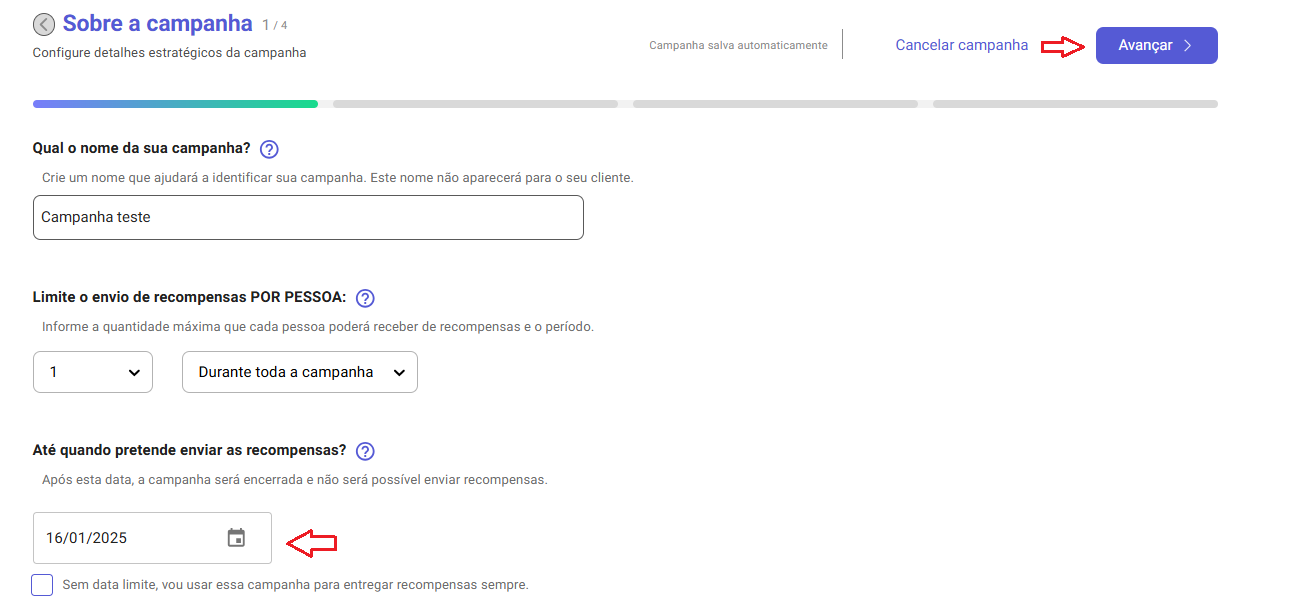Click the 1 / 4 step indicator
The width and height of the screenshot is (1292, 615).
275,25
